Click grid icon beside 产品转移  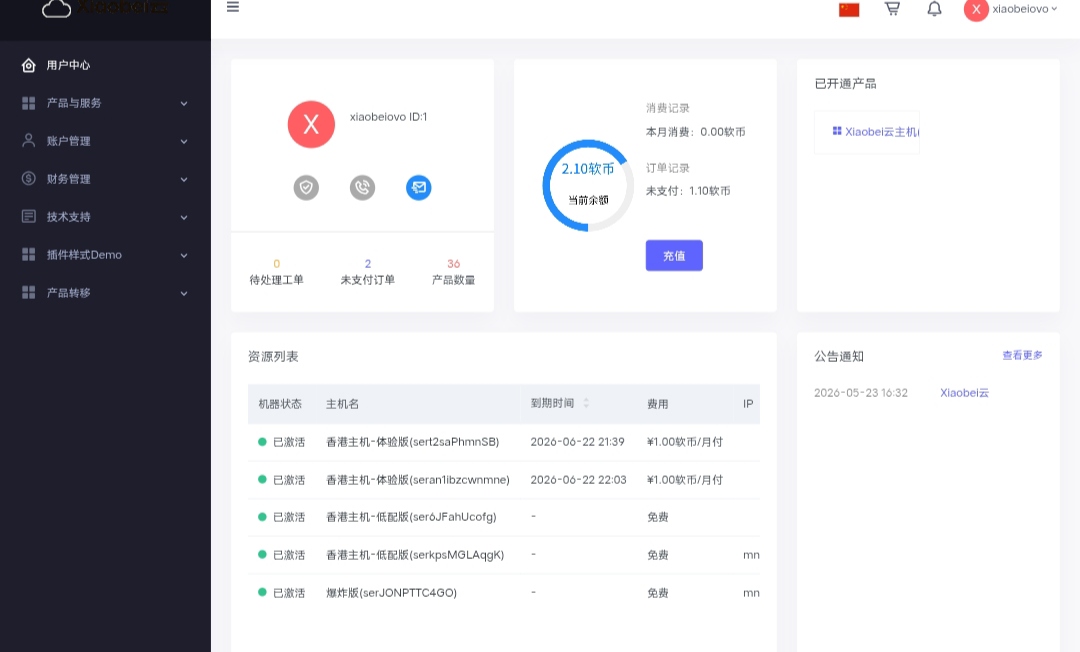pos(28,292)
